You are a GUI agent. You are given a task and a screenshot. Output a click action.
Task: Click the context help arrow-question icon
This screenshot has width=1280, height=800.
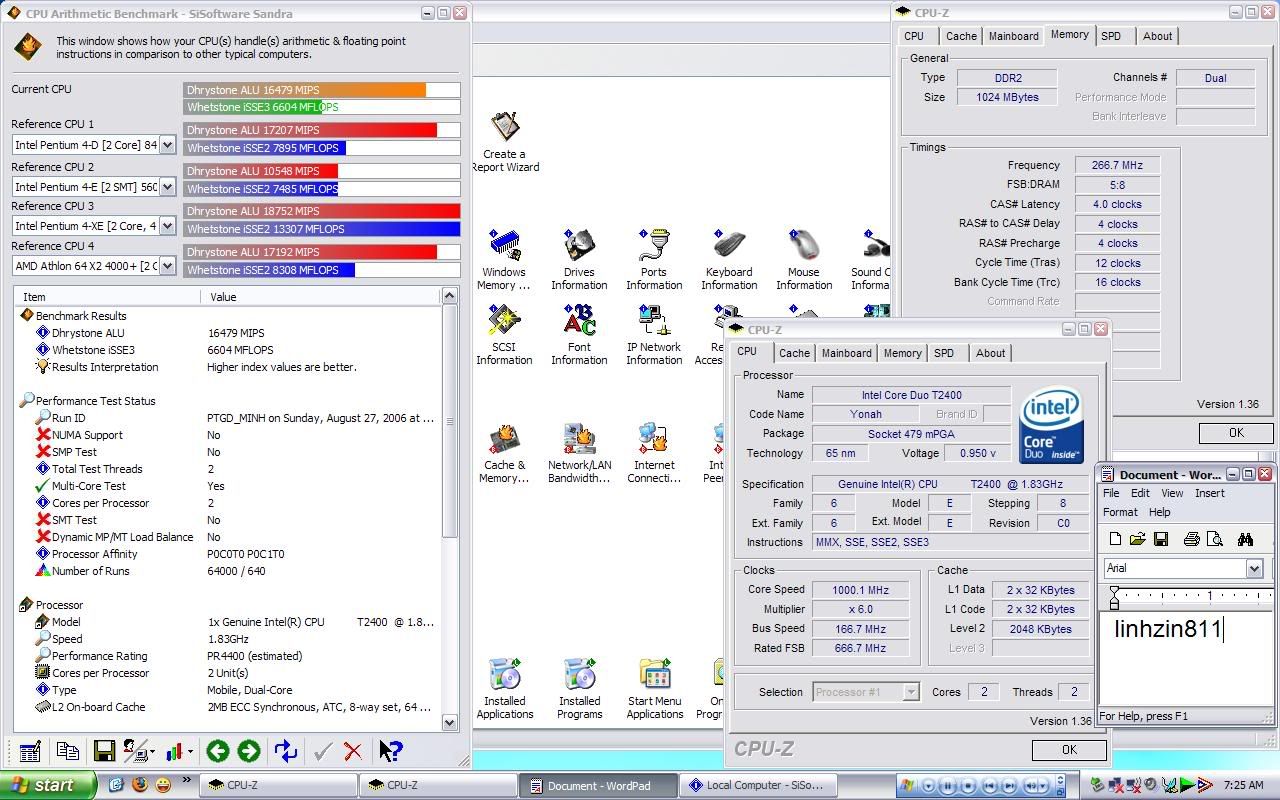(391, 751)
